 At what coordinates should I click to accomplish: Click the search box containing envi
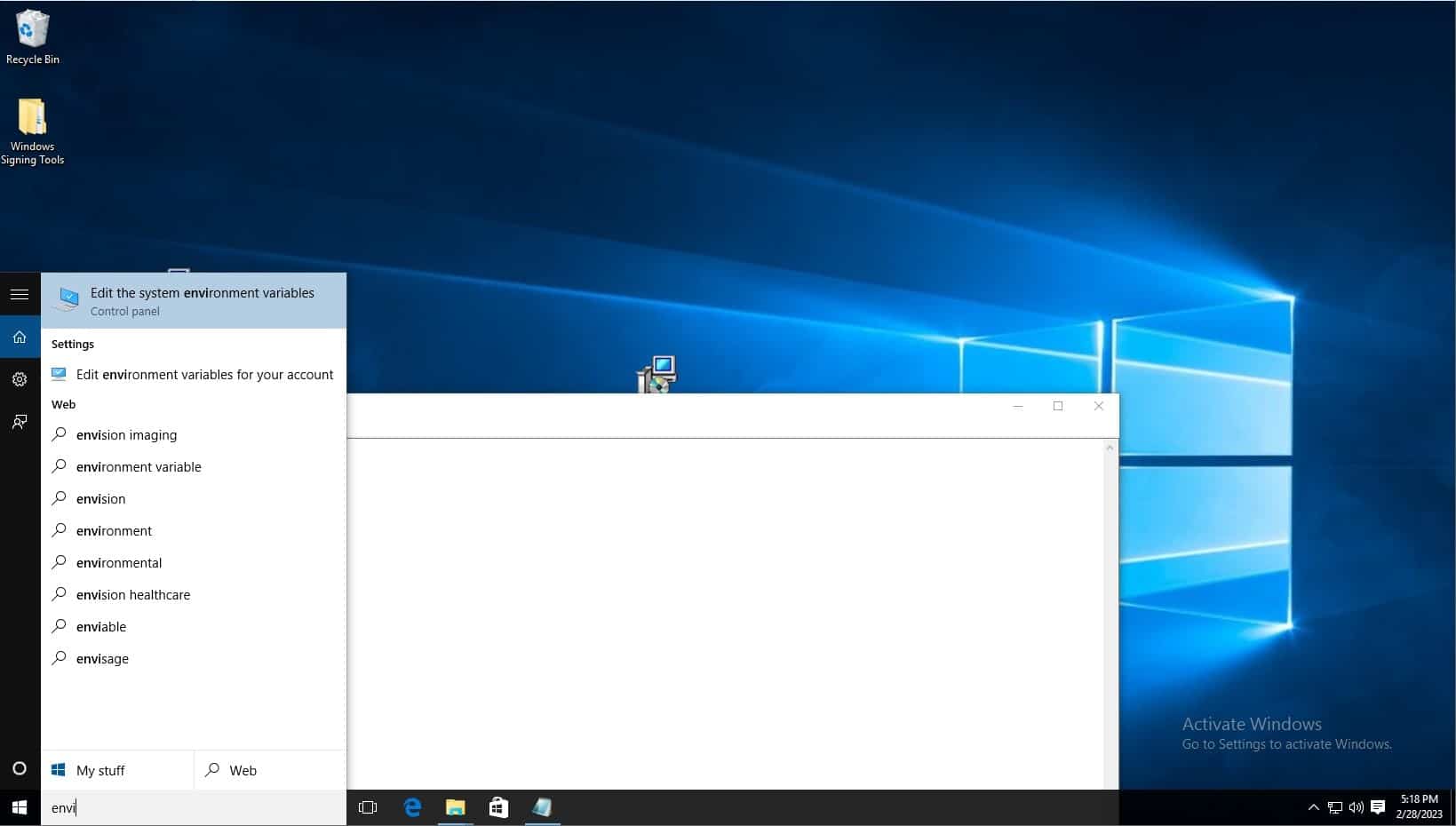194,807
